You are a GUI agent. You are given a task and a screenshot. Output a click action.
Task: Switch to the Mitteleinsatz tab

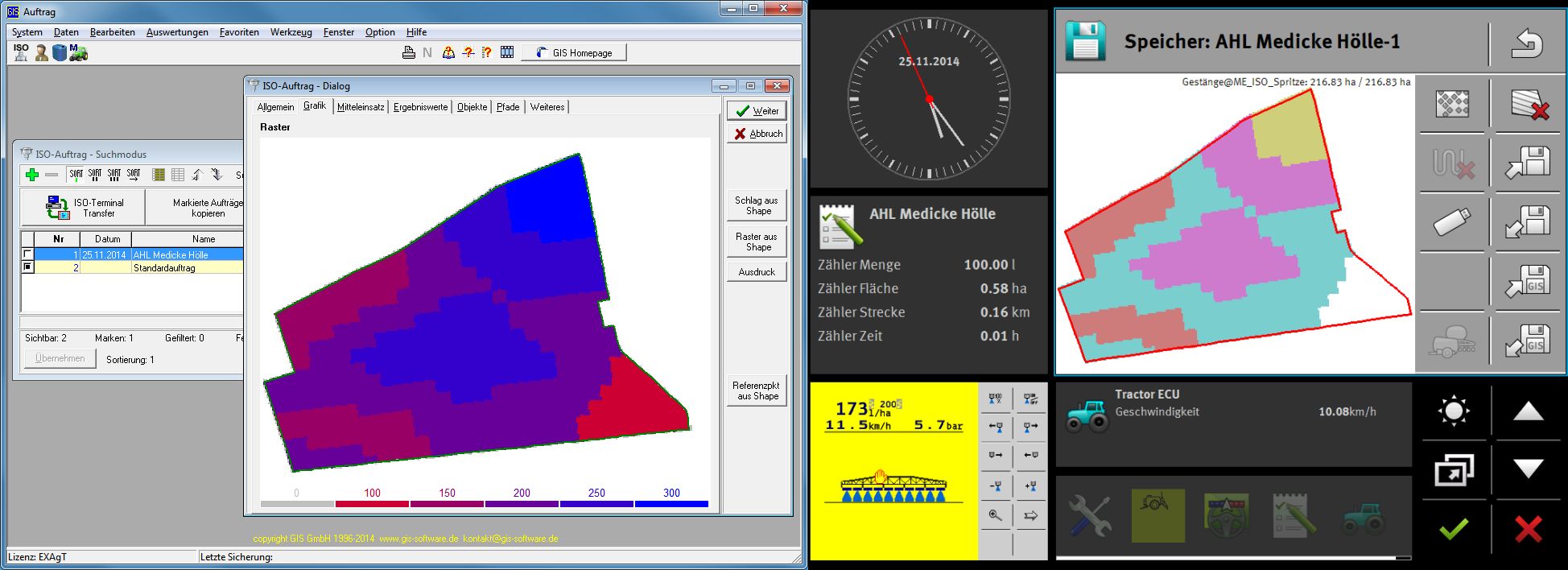(x=360, y=107)
